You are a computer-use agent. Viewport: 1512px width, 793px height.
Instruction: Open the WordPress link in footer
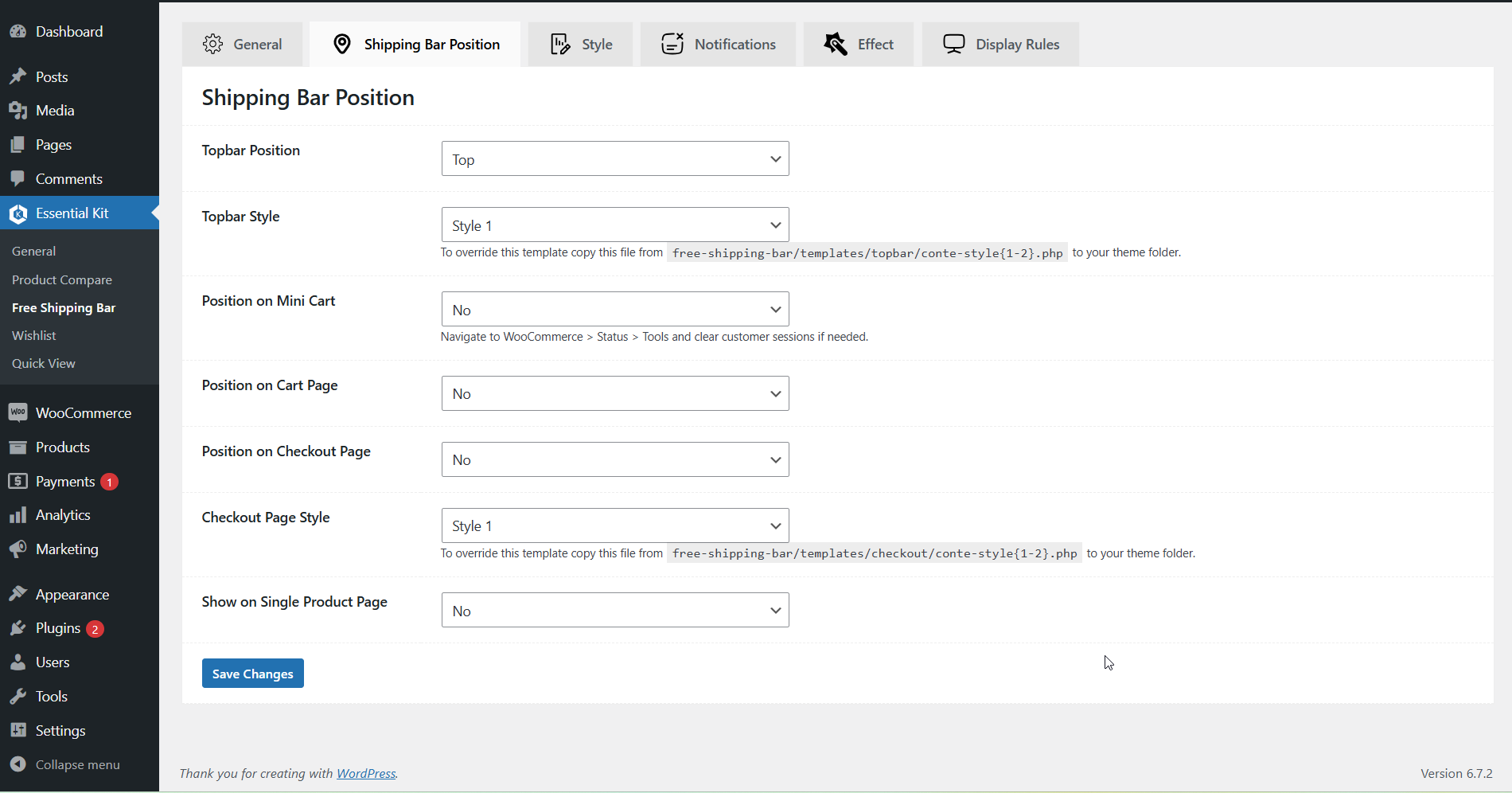tap(366, 773)
